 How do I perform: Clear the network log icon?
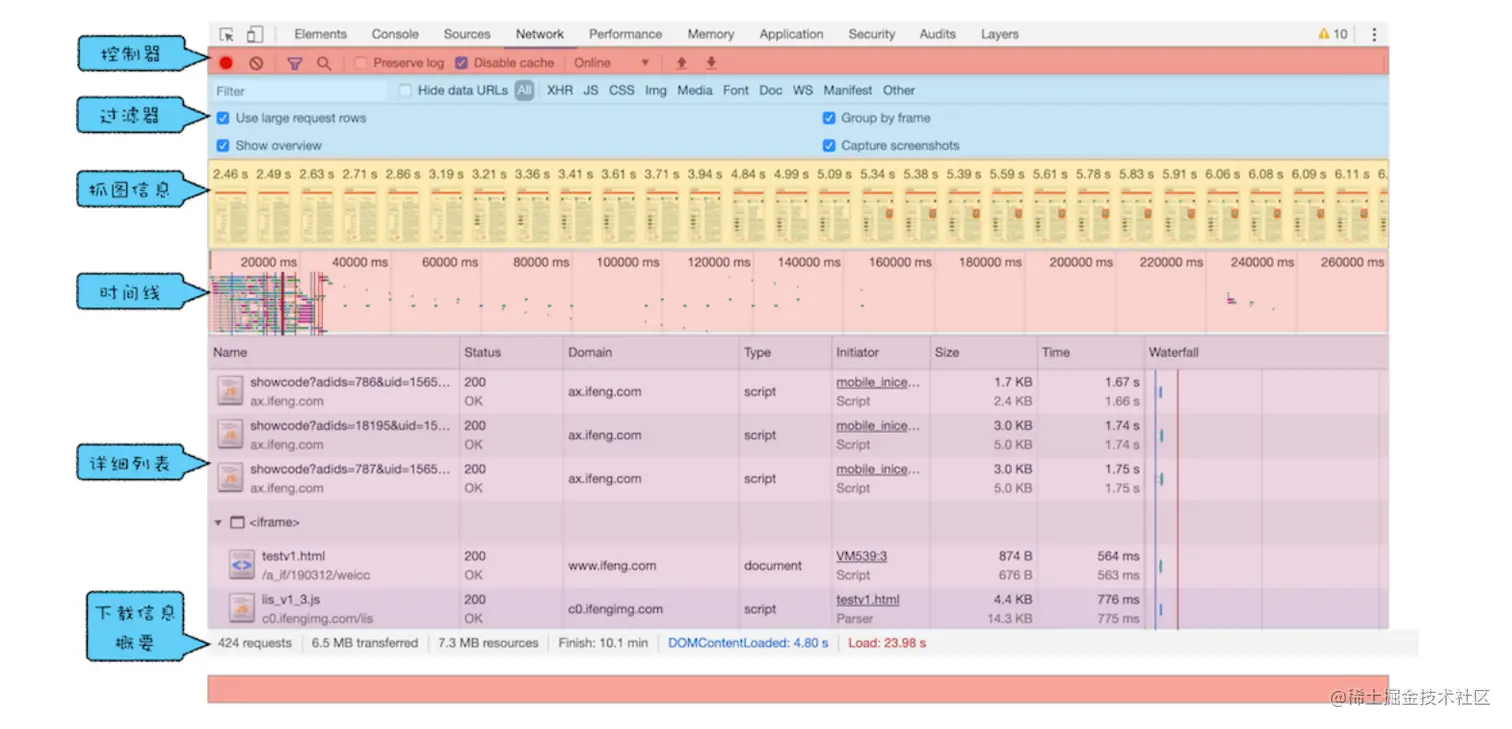click(256, 63)
